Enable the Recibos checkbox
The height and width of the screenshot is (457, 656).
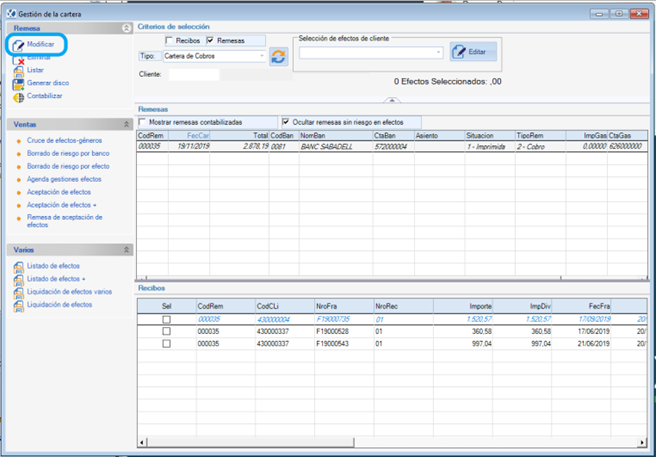click(x=169, y=41)
